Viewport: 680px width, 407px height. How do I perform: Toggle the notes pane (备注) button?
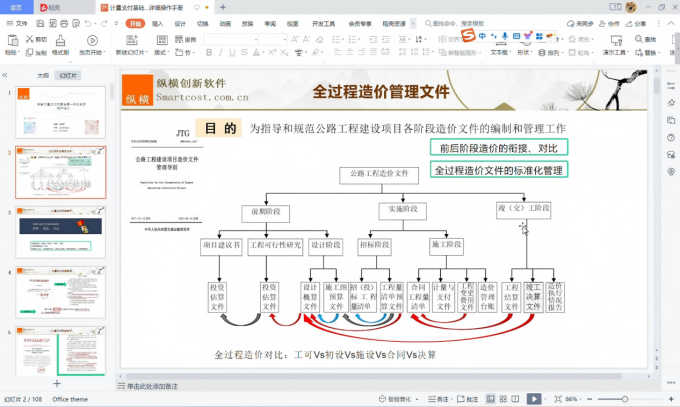point(439,399)
